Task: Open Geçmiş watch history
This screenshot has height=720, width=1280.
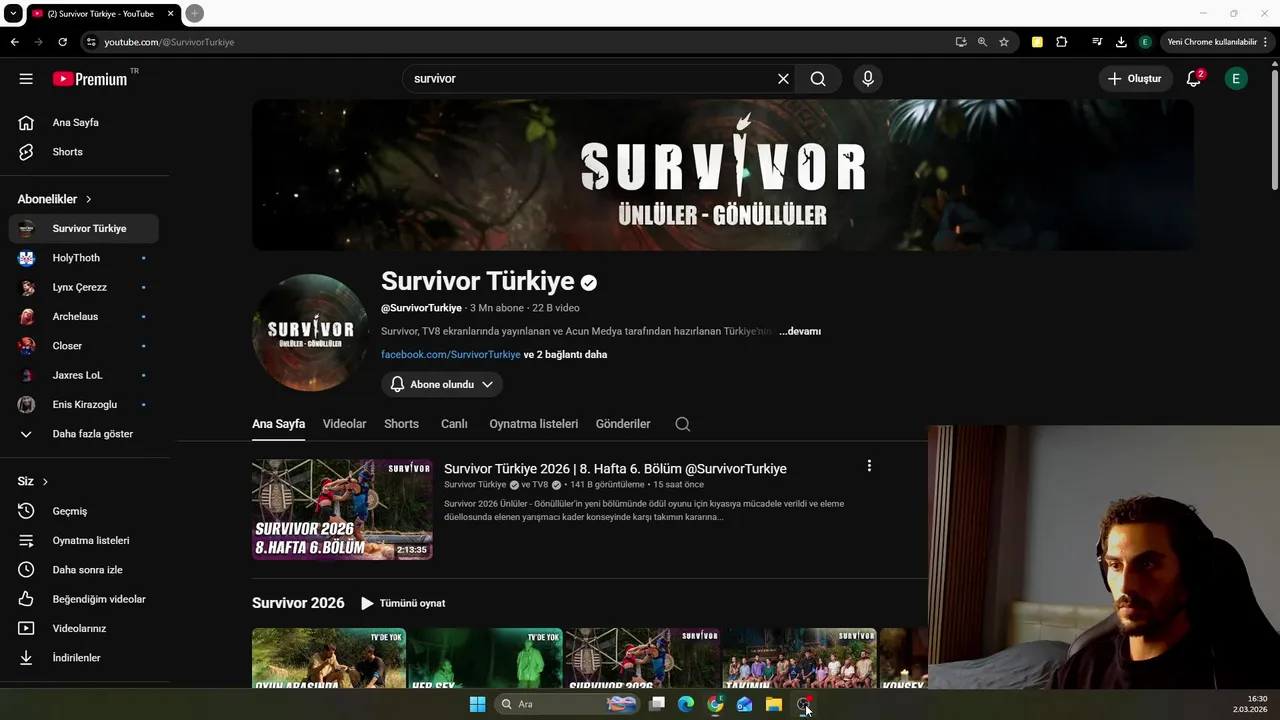Action: click(84, 511)
